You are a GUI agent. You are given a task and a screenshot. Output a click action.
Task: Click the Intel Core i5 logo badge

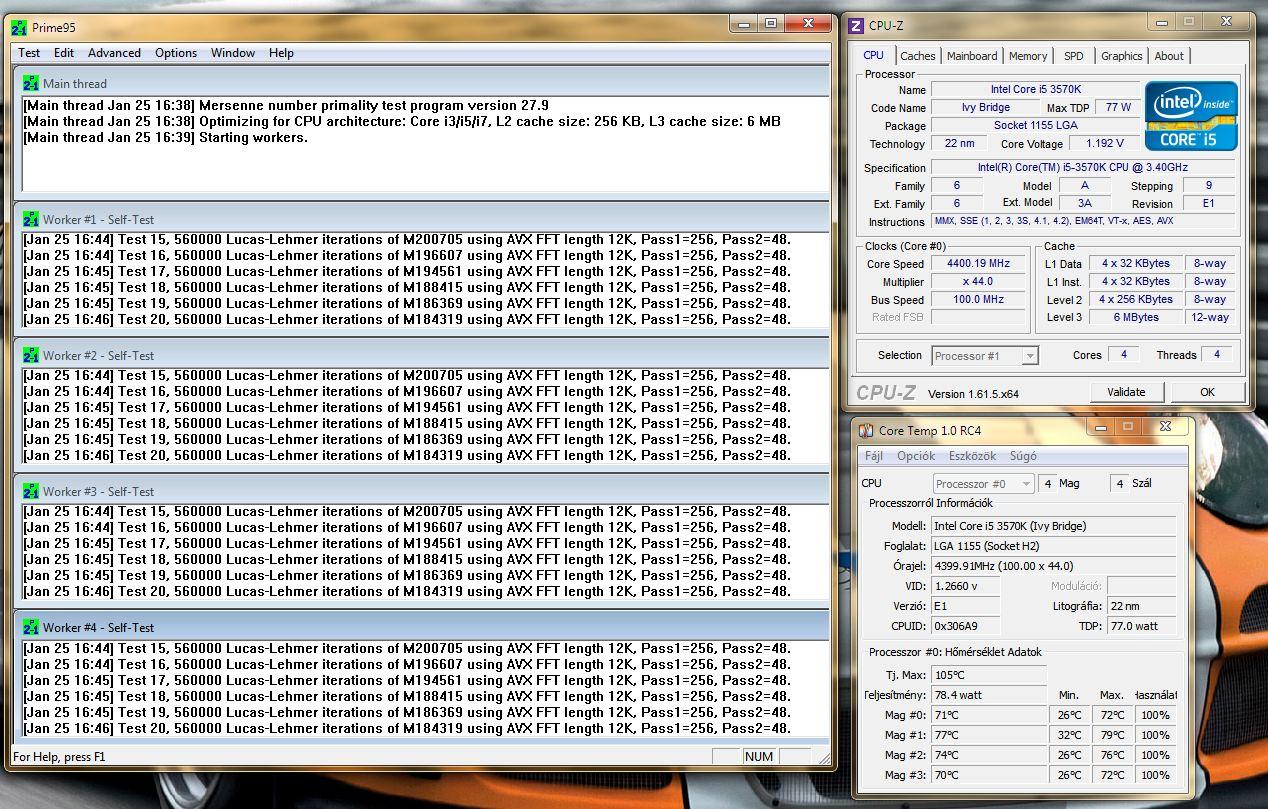1191,115
